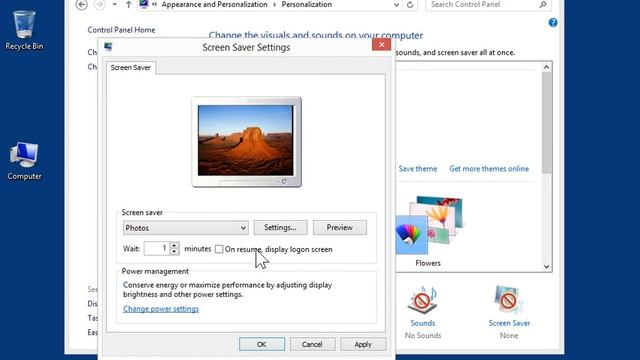Click Appearance and Personalization breadcrumb

(214, 4)
